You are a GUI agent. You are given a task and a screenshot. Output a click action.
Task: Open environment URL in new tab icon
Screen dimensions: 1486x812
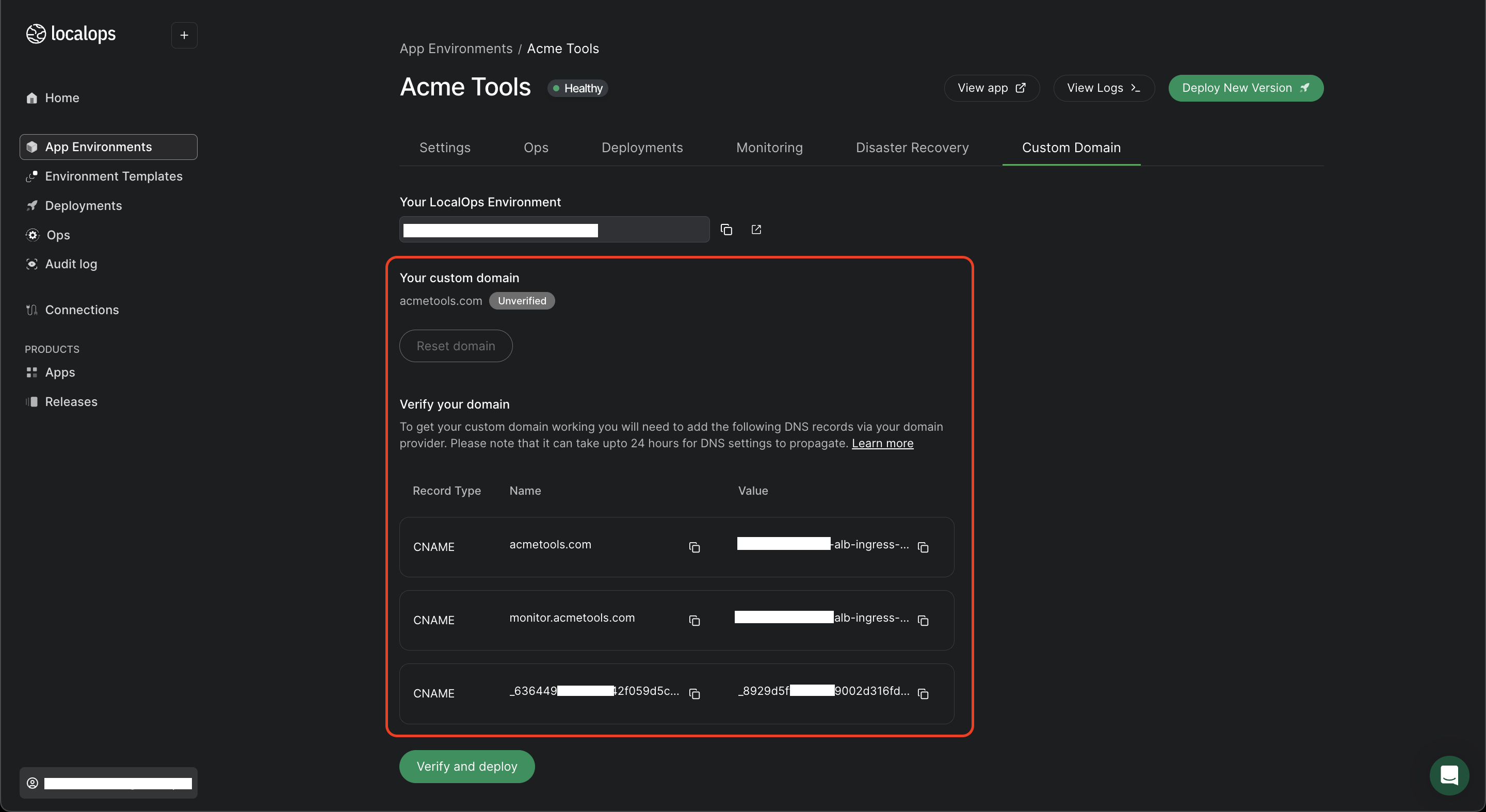756,230
